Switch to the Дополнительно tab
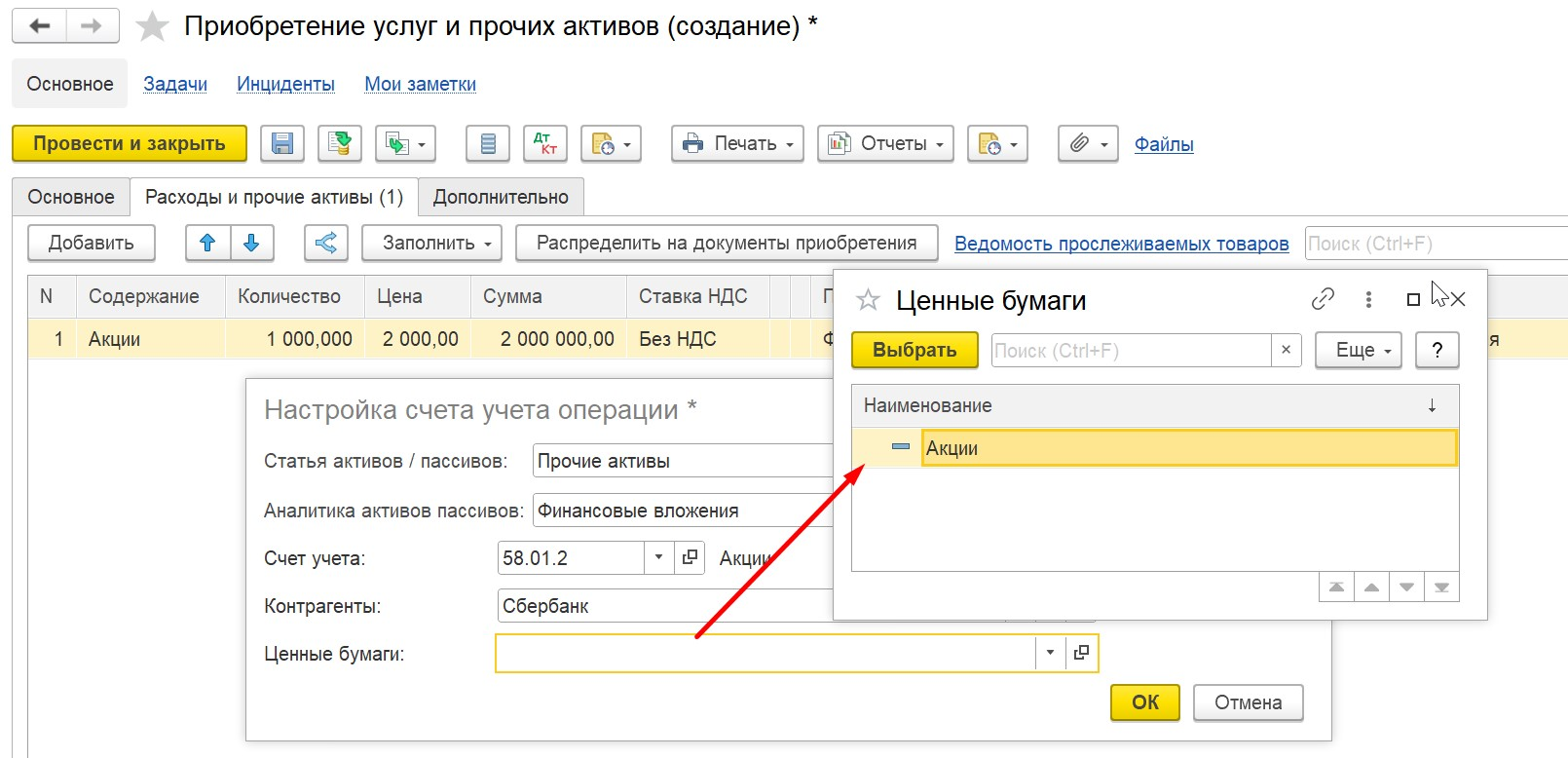This screenshot has height=758, width=1568. click(x=501, y=197)
